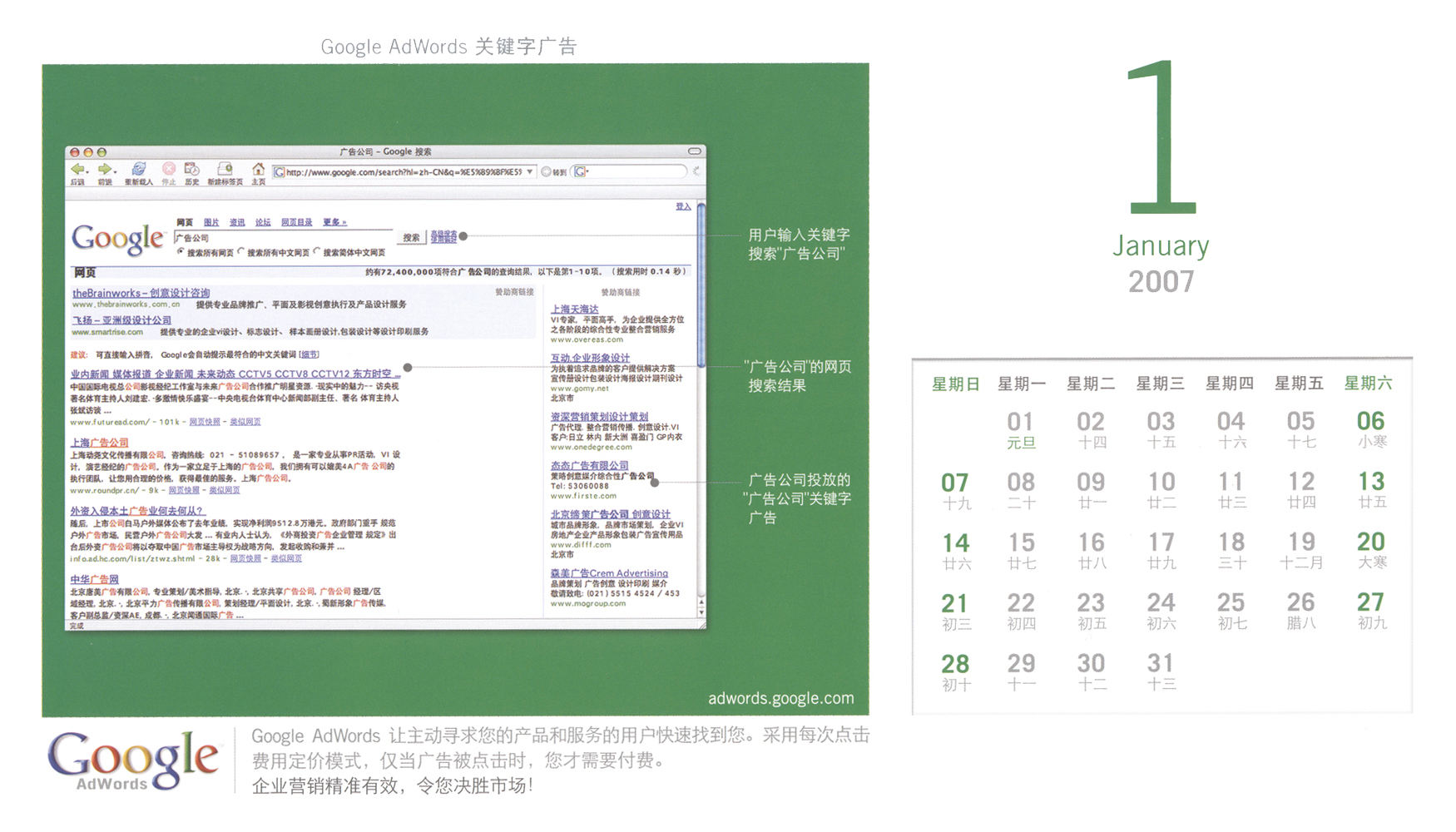Click the Google logo on results page
This screenshot has height=832, width=1456.
pos(118,239)
